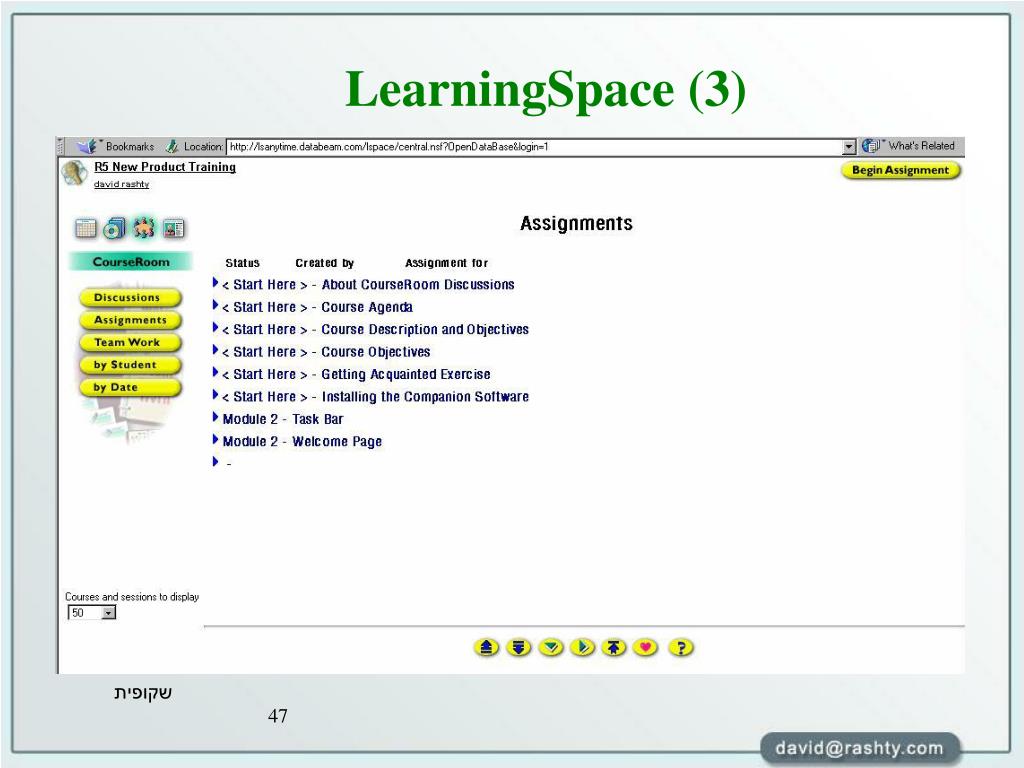Image resolution: width=1024 pixels, height=768 pixels.
Task: Select the CourseRoom people icon
Action: point(144,227)
